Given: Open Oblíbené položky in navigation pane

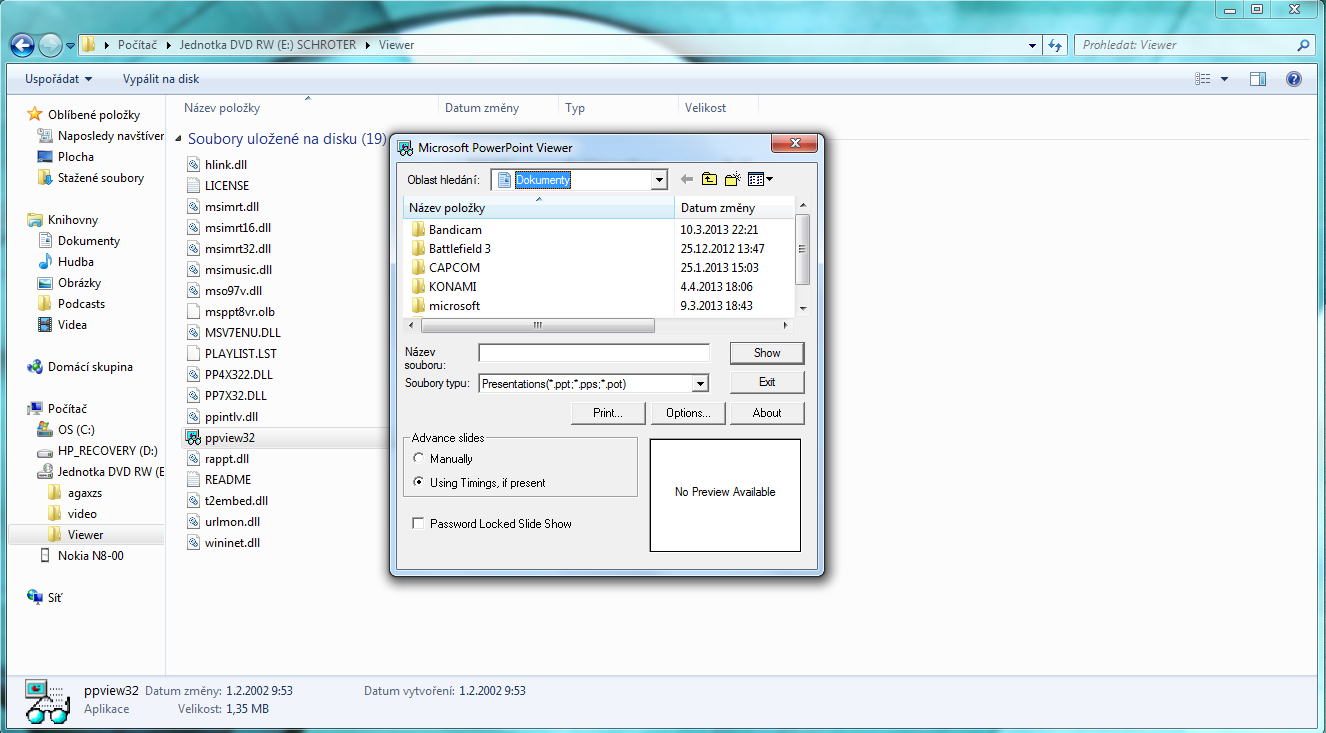Looking at the screenshot, I should tap(84, 115).
